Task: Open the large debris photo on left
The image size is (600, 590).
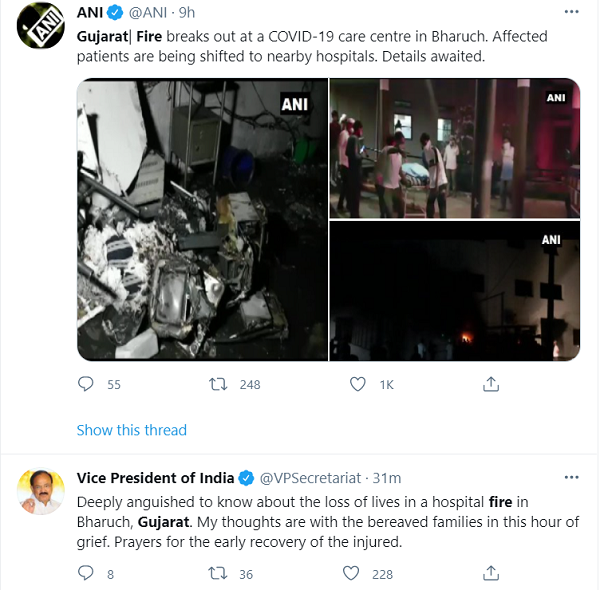Action: [x=202, y=219]
